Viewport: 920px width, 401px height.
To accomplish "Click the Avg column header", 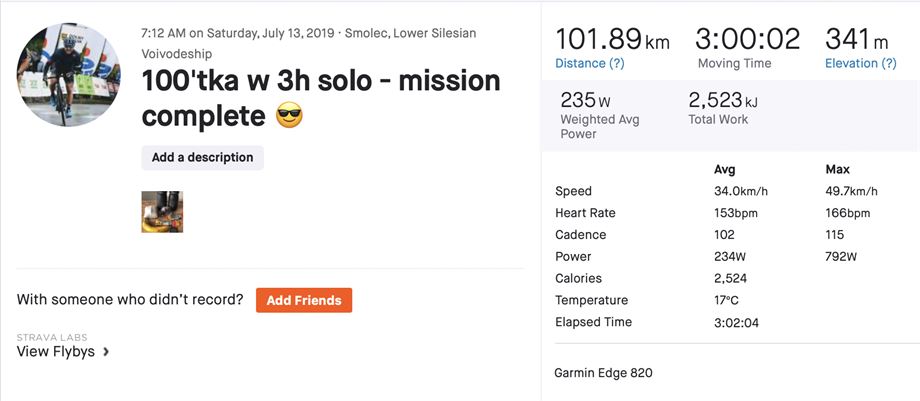I will point(725,169).
